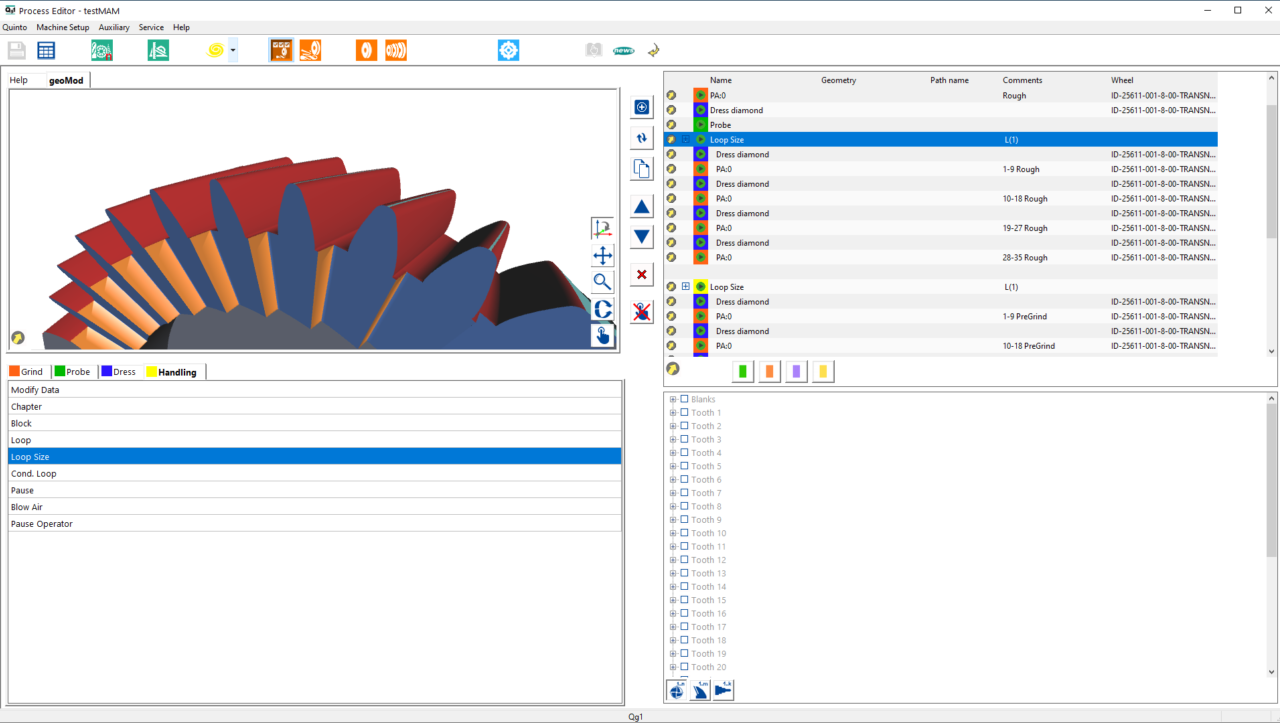Open dropdown arrow next to yellow icon
Screen dimensions: 1280x723
pos(233,50)
